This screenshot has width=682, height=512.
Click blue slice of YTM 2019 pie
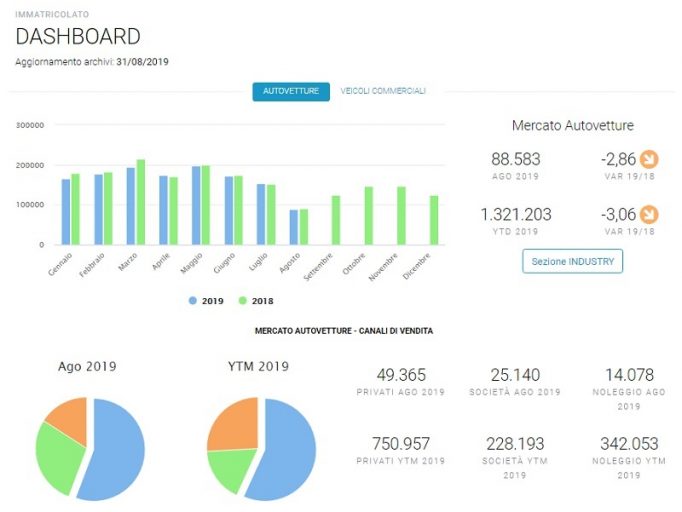tap(287, 452)
